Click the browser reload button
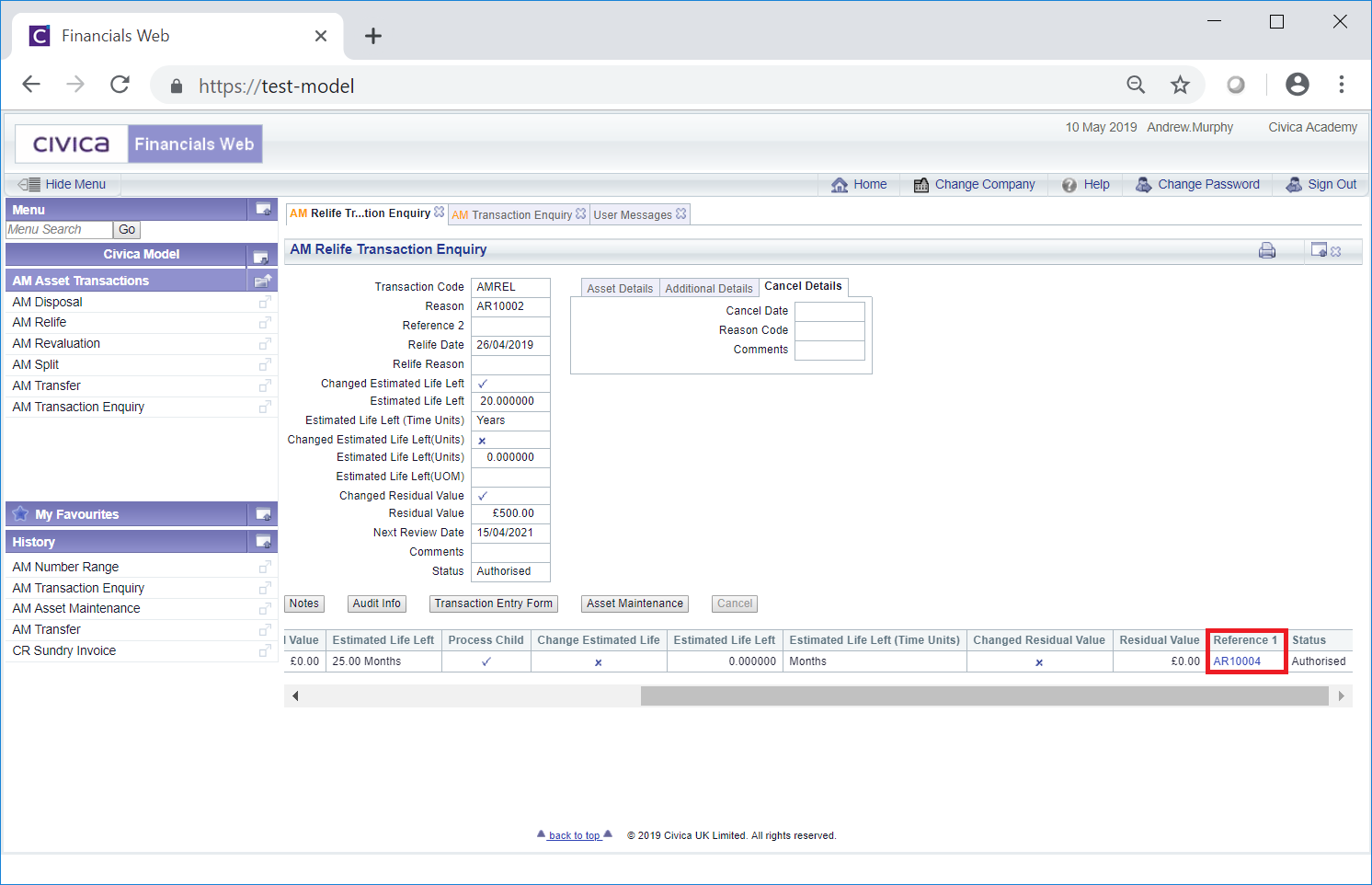 click(120, 85)
